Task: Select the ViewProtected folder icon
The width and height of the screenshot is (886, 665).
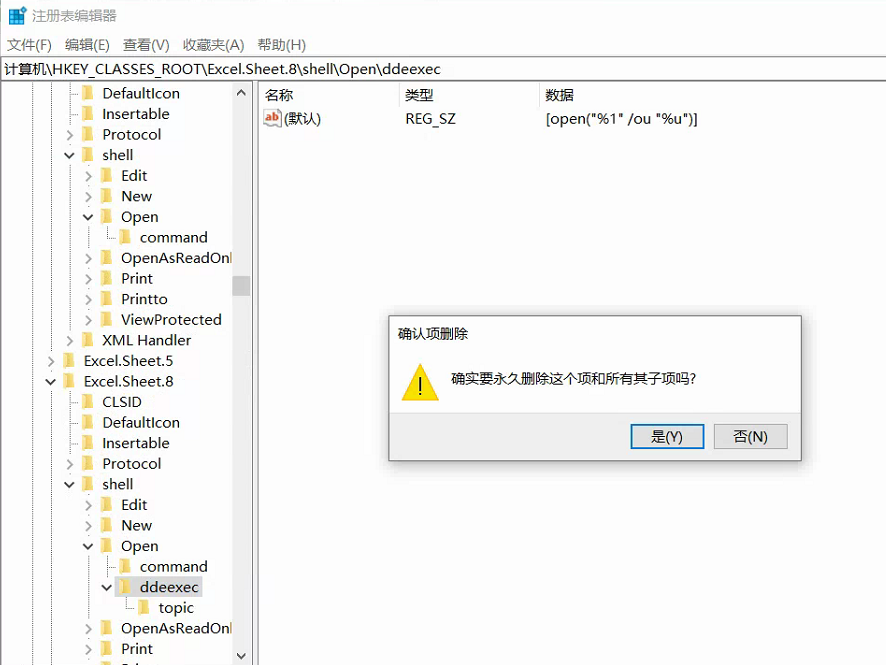Action: click(x=106, y=319)
